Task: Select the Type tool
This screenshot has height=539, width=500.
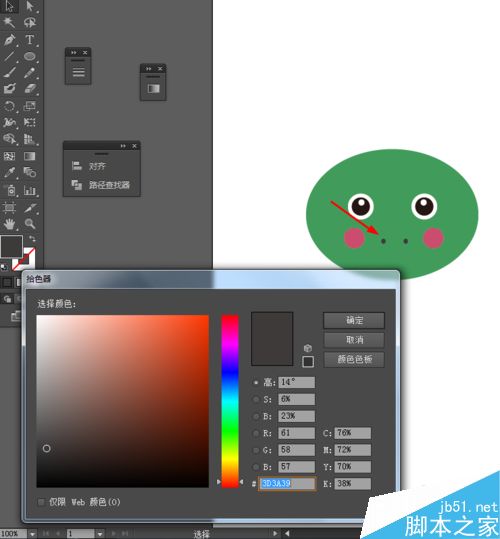Action: 30,40
